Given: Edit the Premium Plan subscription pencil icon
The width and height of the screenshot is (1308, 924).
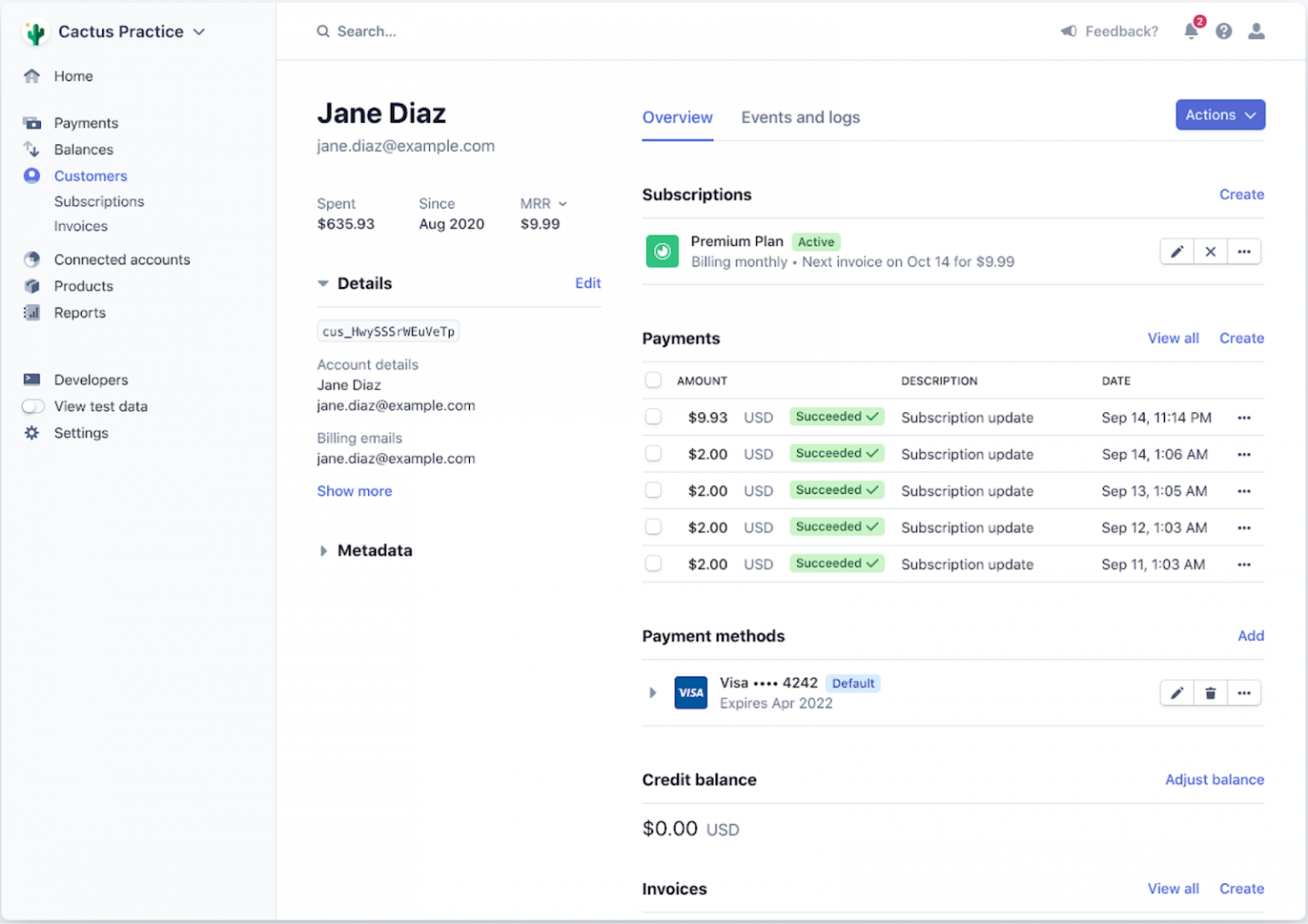Looking at the screenshot, I should [1177, 251].
